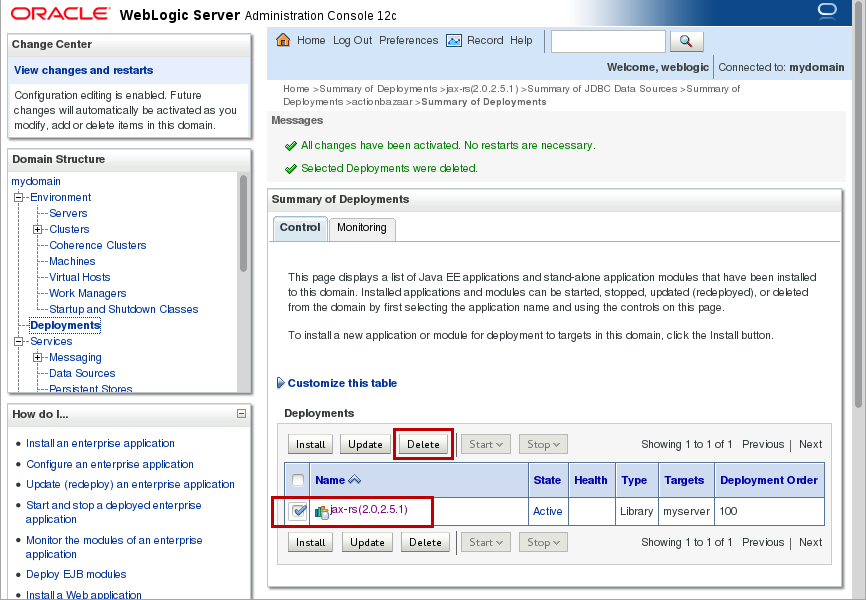Image resolution: width=866 pixels, height=600 pixels.
Task: Switch to the Monitoring tab
Action: 362,228
